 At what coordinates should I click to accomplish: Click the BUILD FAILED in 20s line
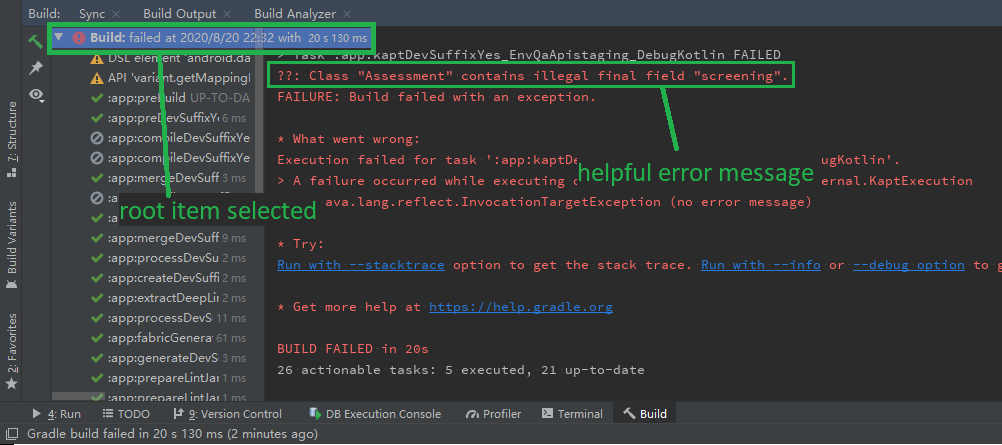click(353, 349)
